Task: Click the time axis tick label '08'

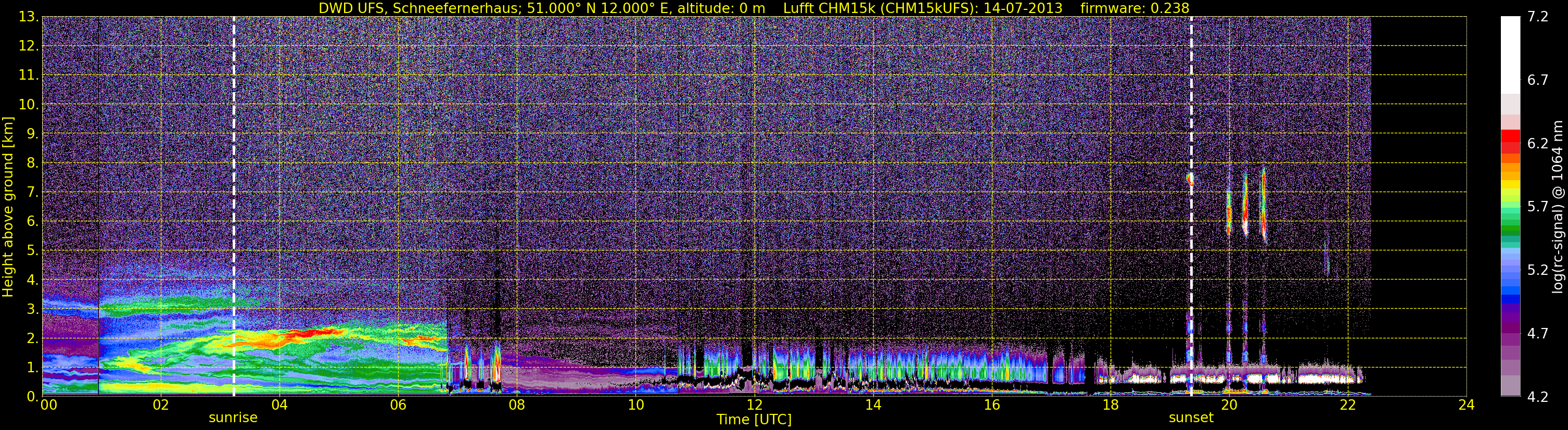Action: pyautogui.click(x=517, y=405)
